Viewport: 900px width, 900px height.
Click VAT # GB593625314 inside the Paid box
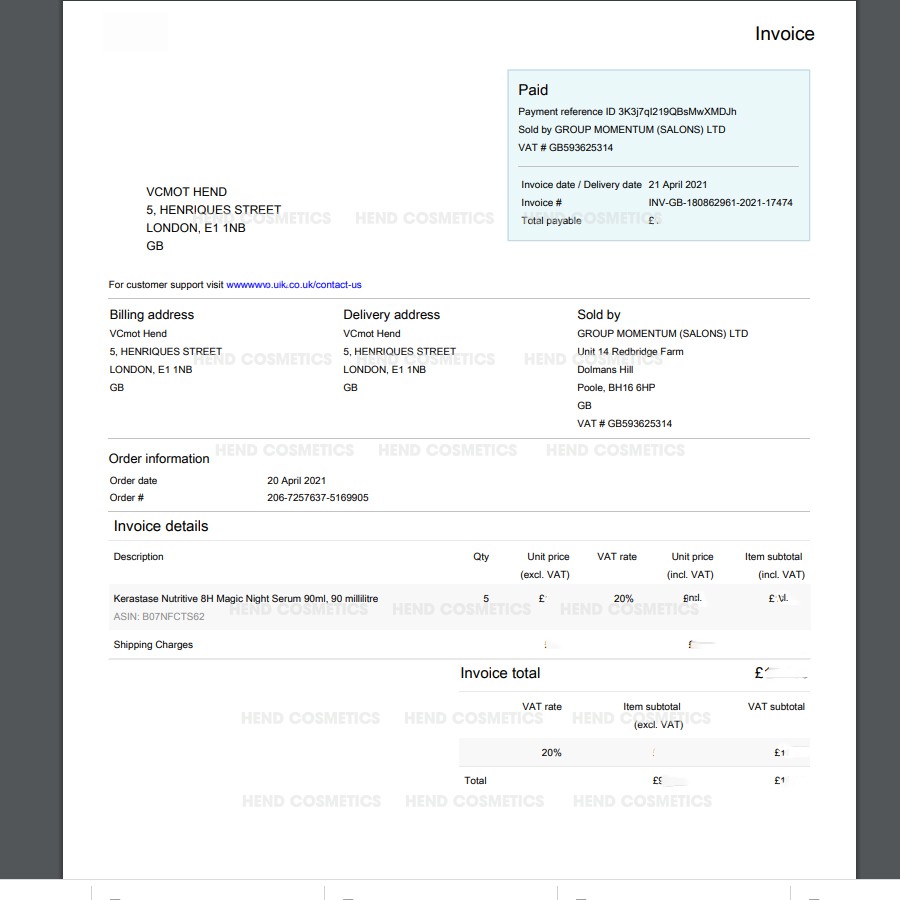tap(565, 148)
